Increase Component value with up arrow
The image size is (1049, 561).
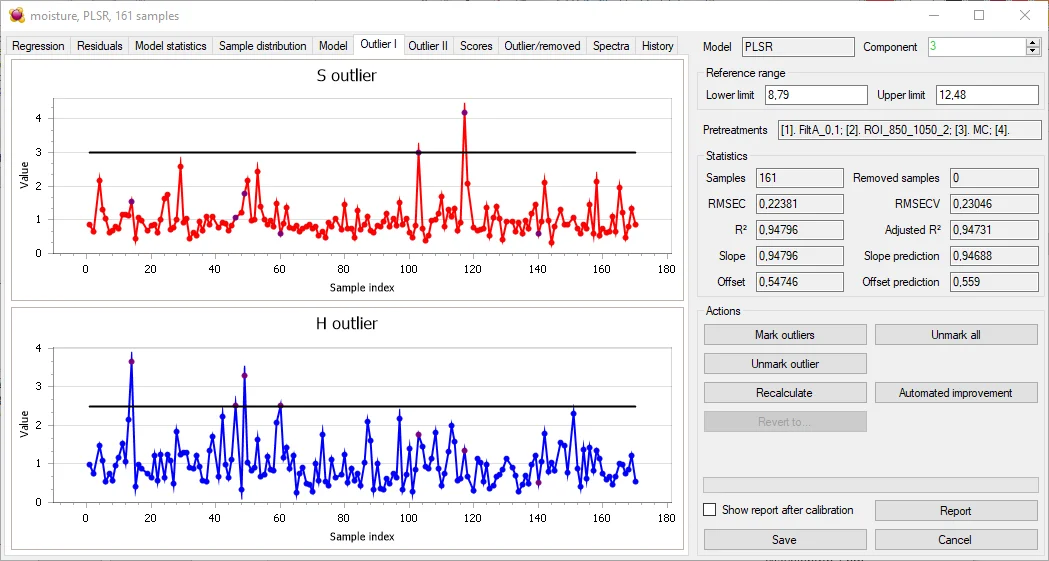1033,42
